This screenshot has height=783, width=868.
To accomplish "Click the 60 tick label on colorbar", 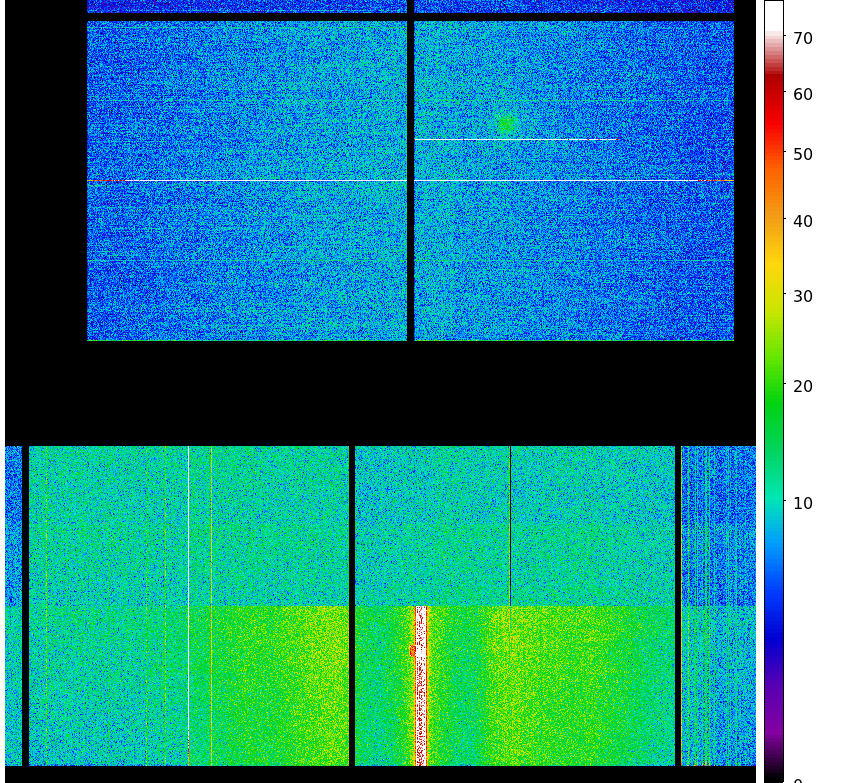I will pyautogui.click(x=802, y=95).
